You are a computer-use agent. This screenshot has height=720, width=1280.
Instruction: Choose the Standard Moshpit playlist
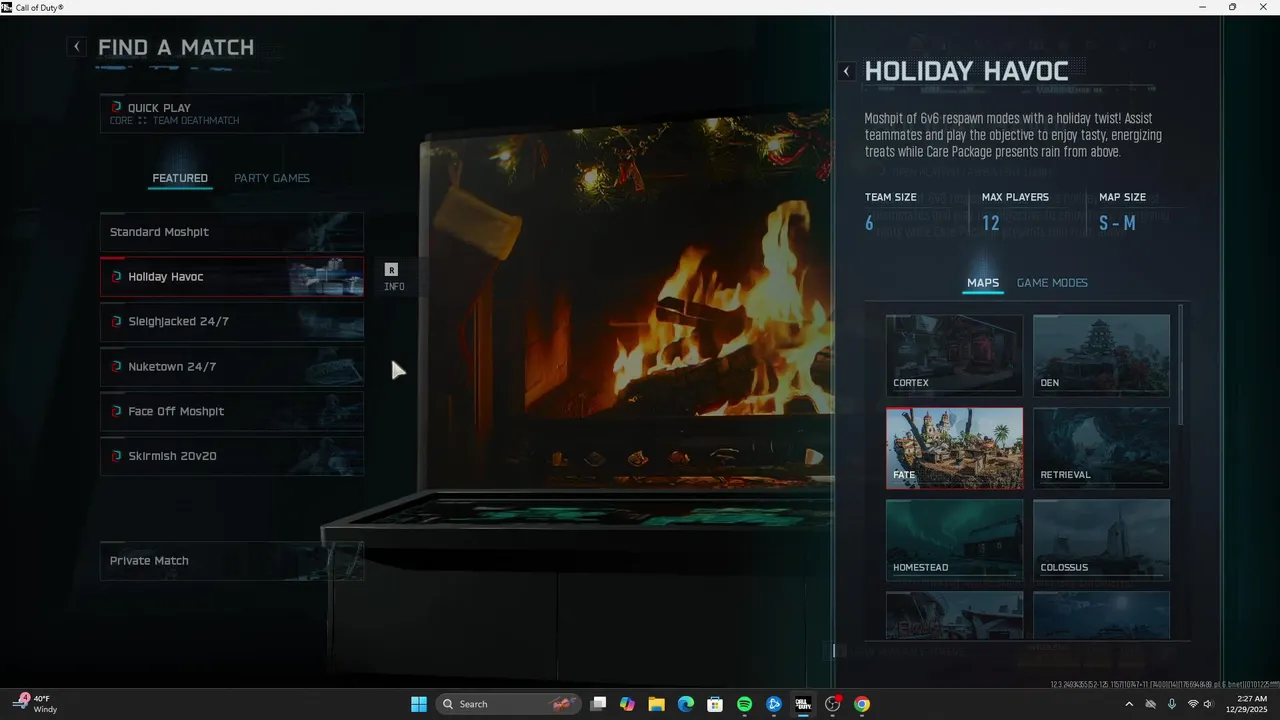(232, 232)
